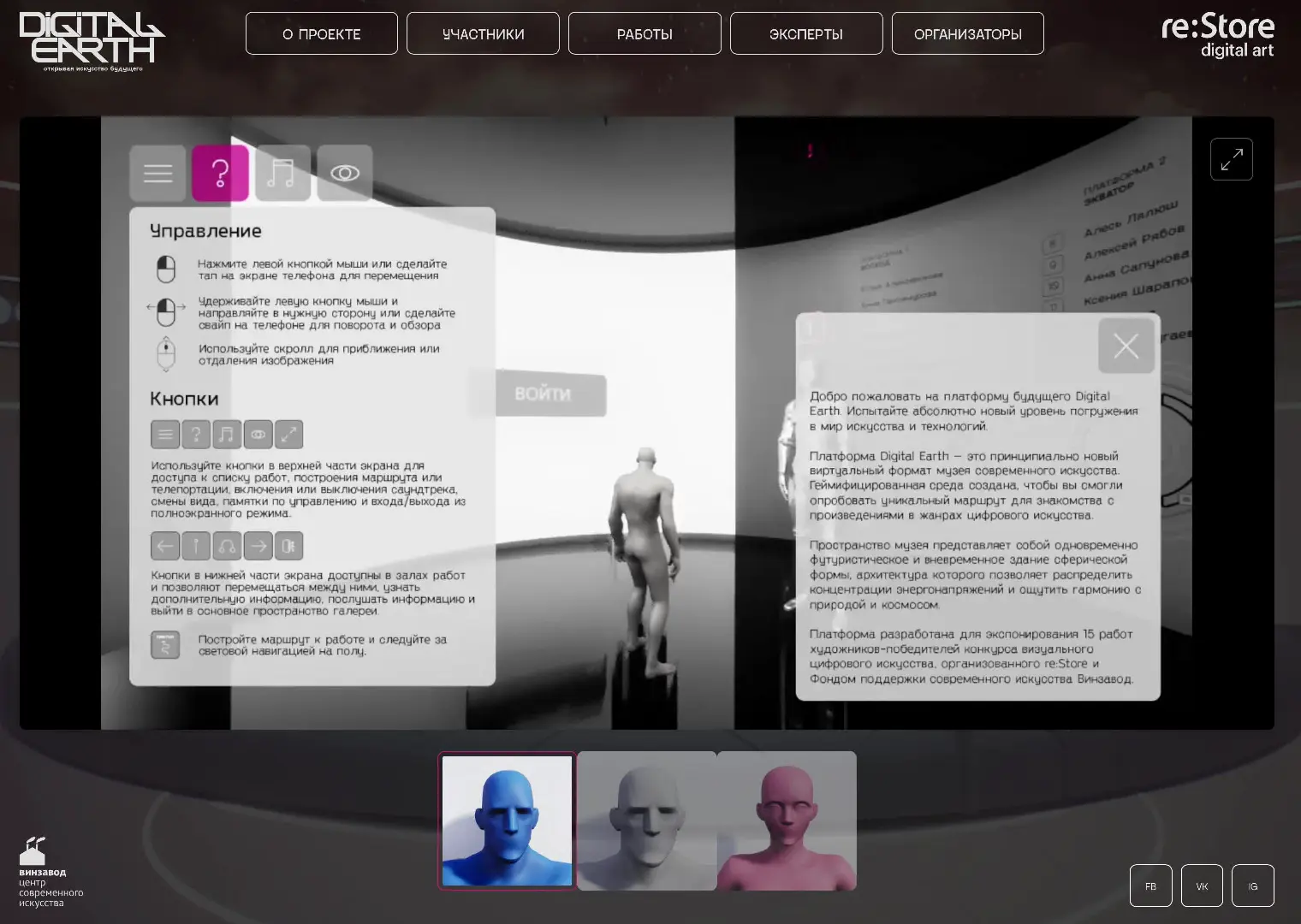
Task: Open the ОРГАНИЗАТОРЫ section
Action: coord(967,34)
